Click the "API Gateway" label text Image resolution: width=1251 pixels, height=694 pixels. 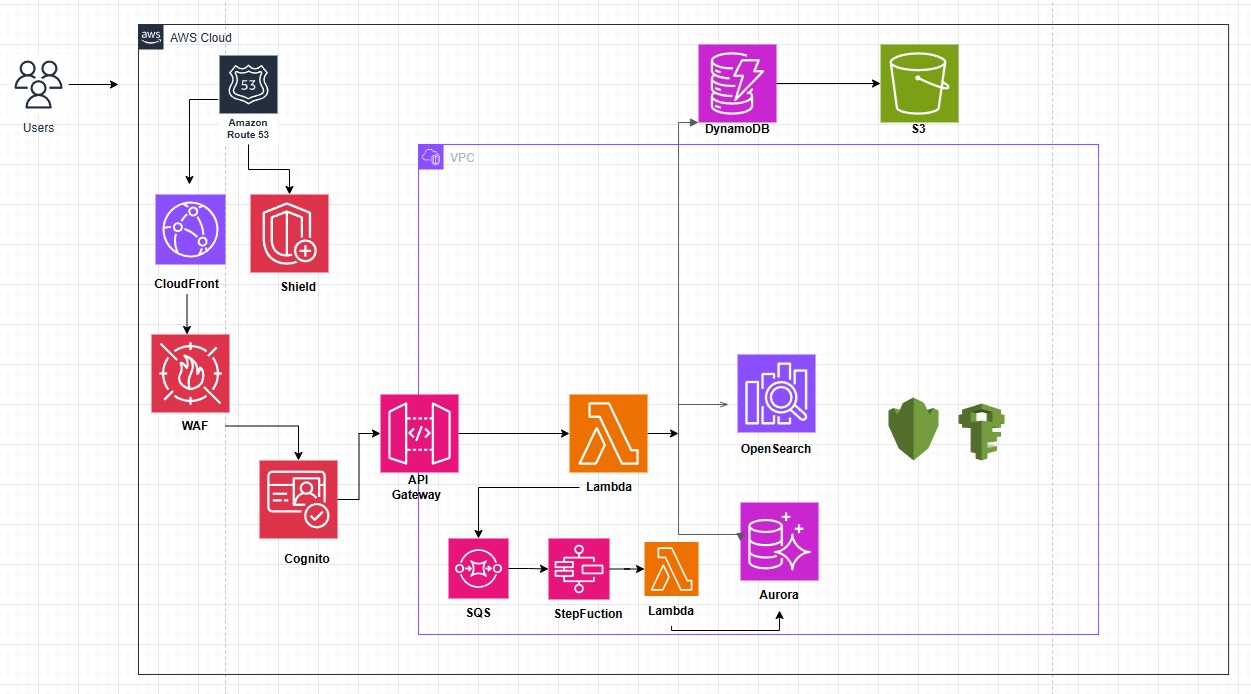(417, 488)
